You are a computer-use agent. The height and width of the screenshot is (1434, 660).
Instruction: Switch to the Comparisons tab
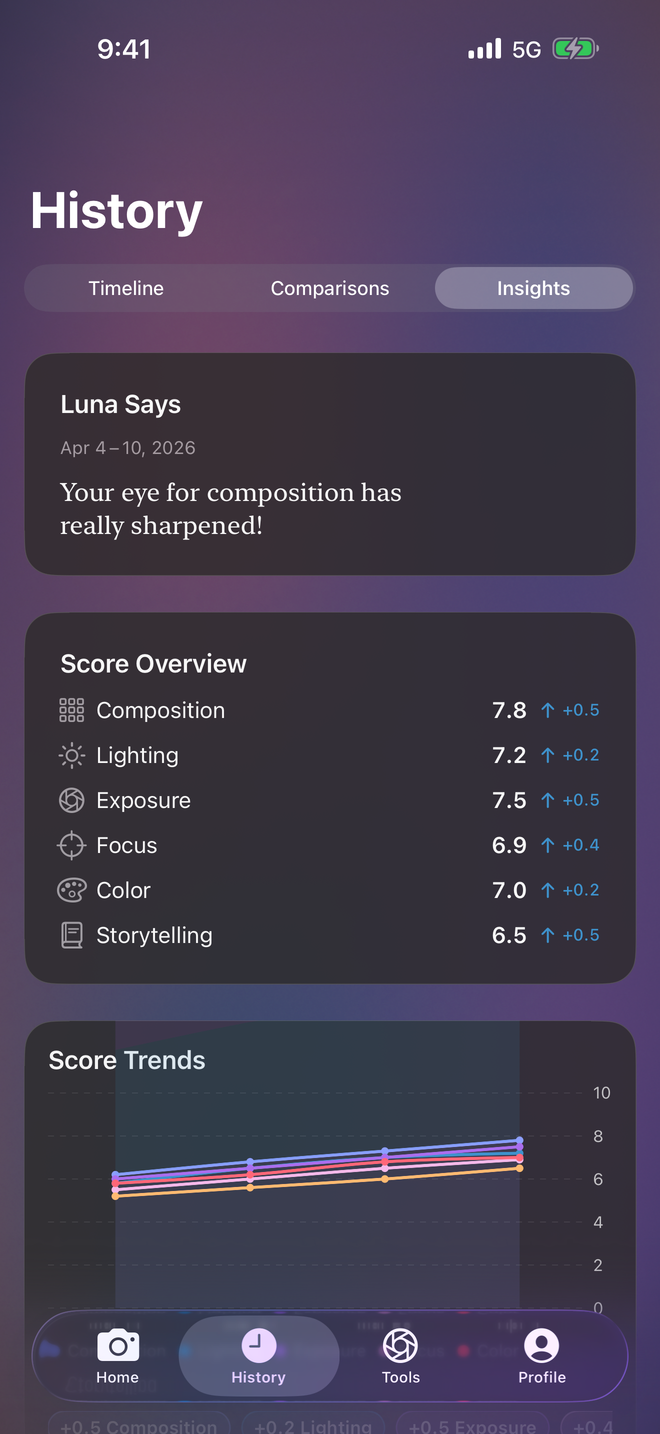click(x=330, y=288)
